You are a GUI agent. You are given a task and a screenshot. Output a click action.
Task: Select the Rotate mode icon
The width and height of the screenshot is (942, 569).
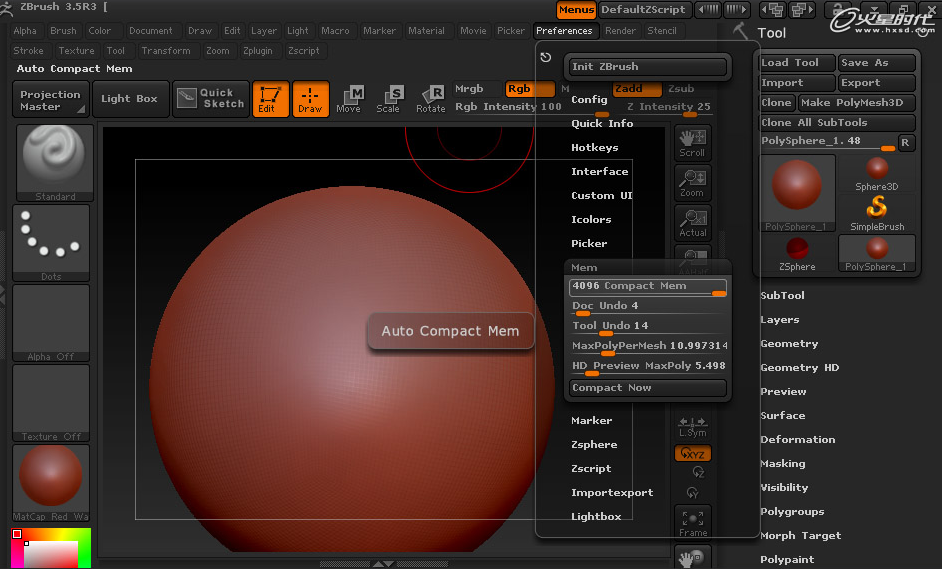(x=431, y=99)
